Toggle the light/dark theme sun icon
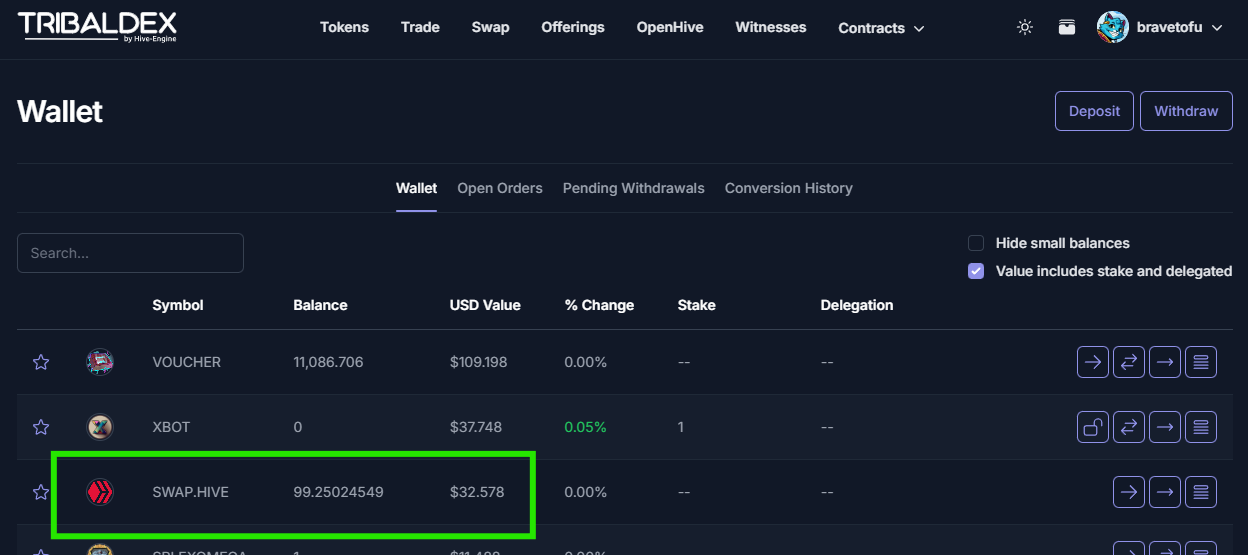The image size is (1248, 555). [x=1025, y=27]
